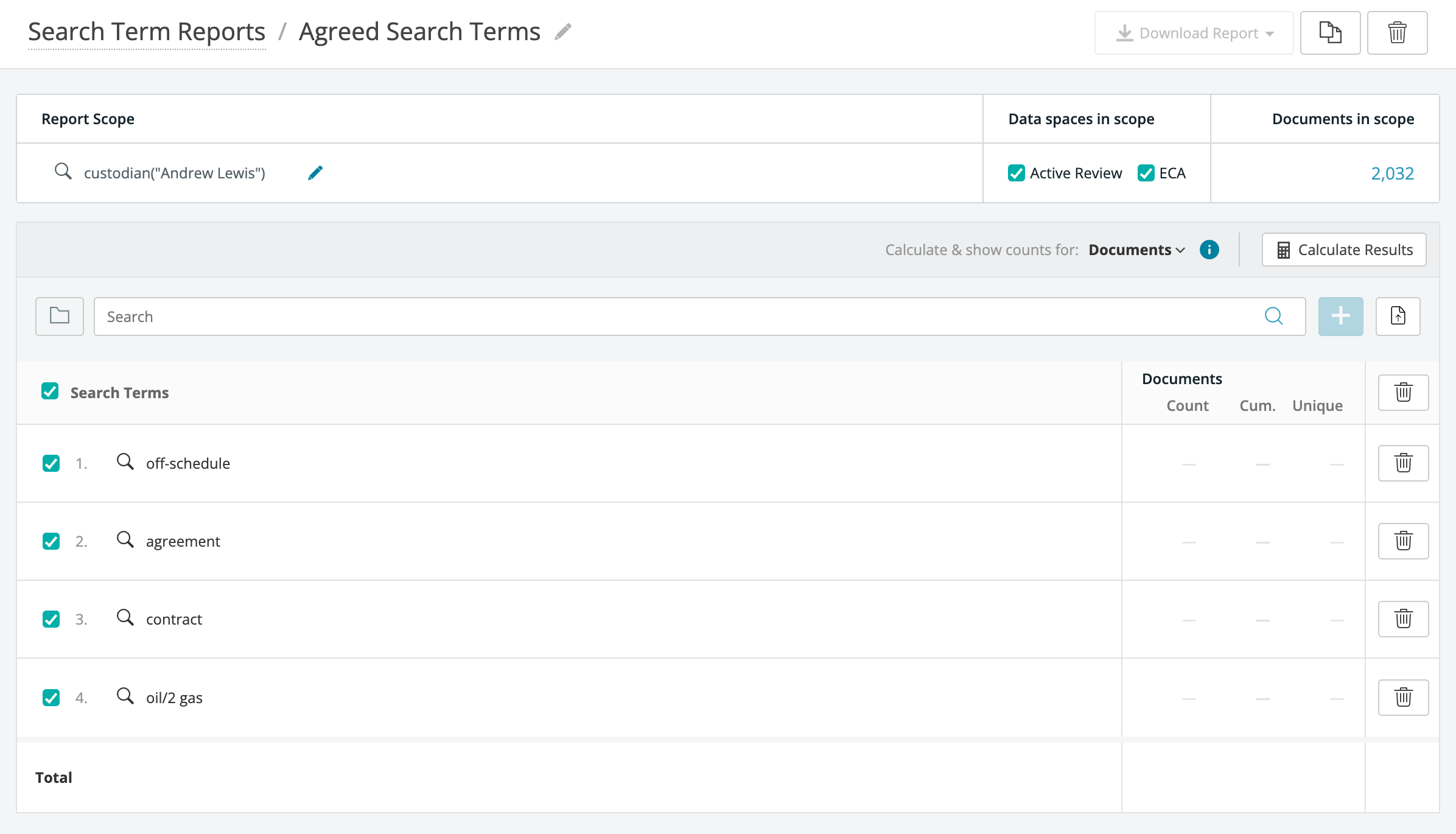The image size is (1456, 834).
Task: Click pencil icon to rename Agreed Search Terms
Action: pyautogui.click(x=563, y=32)
